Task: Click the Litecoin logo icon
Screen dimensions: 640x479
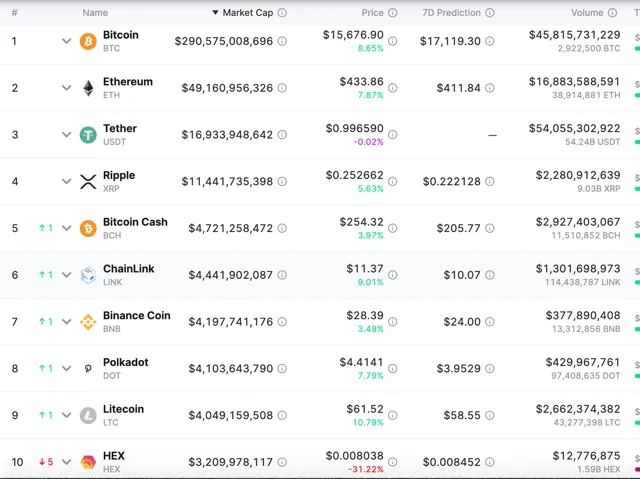Action: pyautogui.click(x=88, y=415)
